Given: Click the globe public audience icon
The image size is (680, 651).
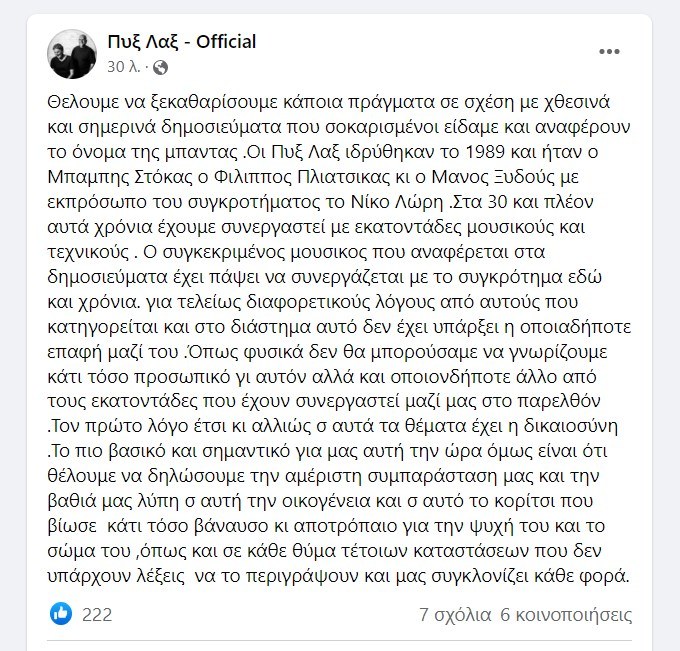Looking at the screenshot, I should point(160,67).
